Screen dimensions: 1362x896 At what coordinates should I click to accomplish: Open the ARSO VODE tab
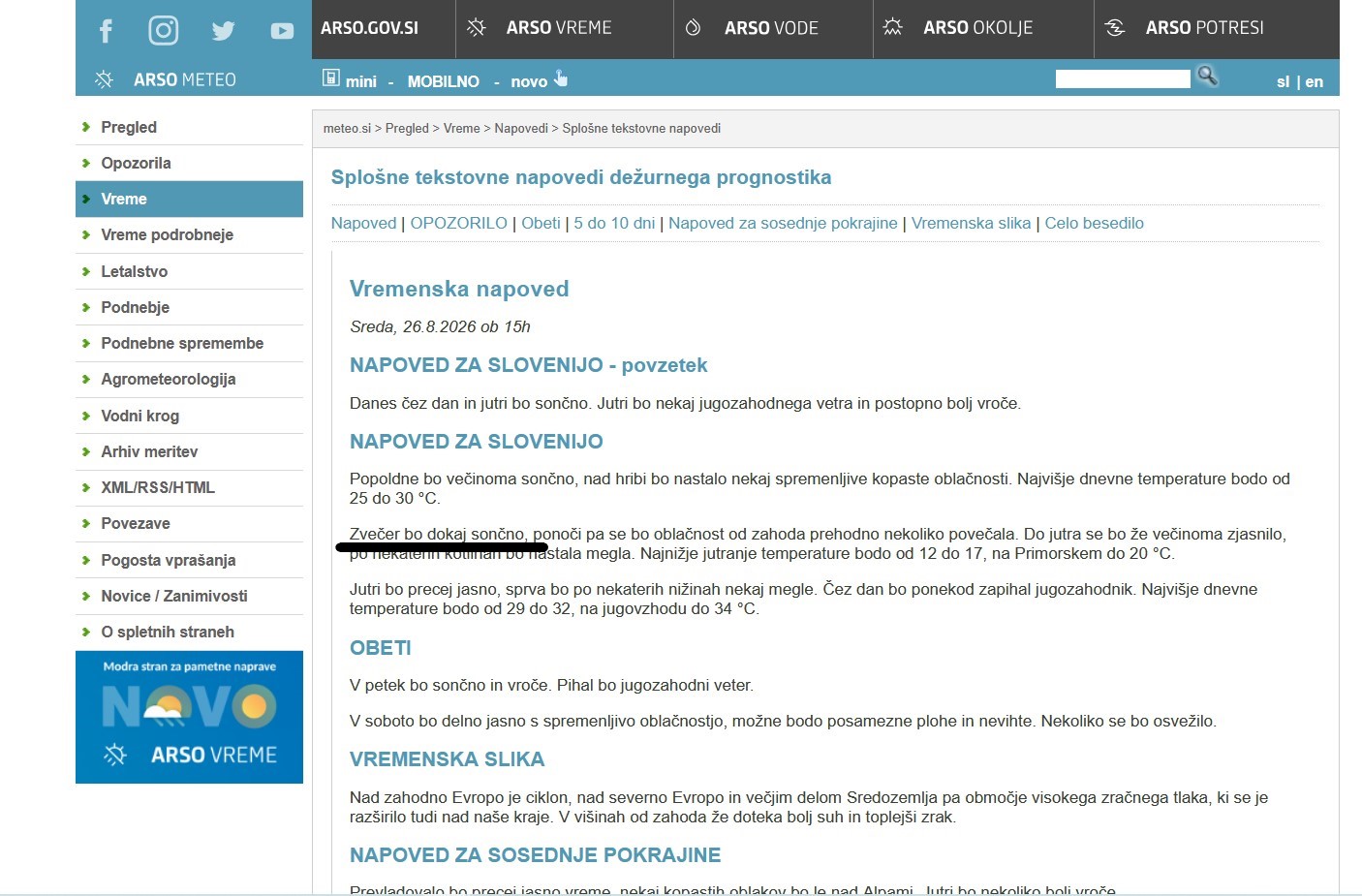click(773, 29)
